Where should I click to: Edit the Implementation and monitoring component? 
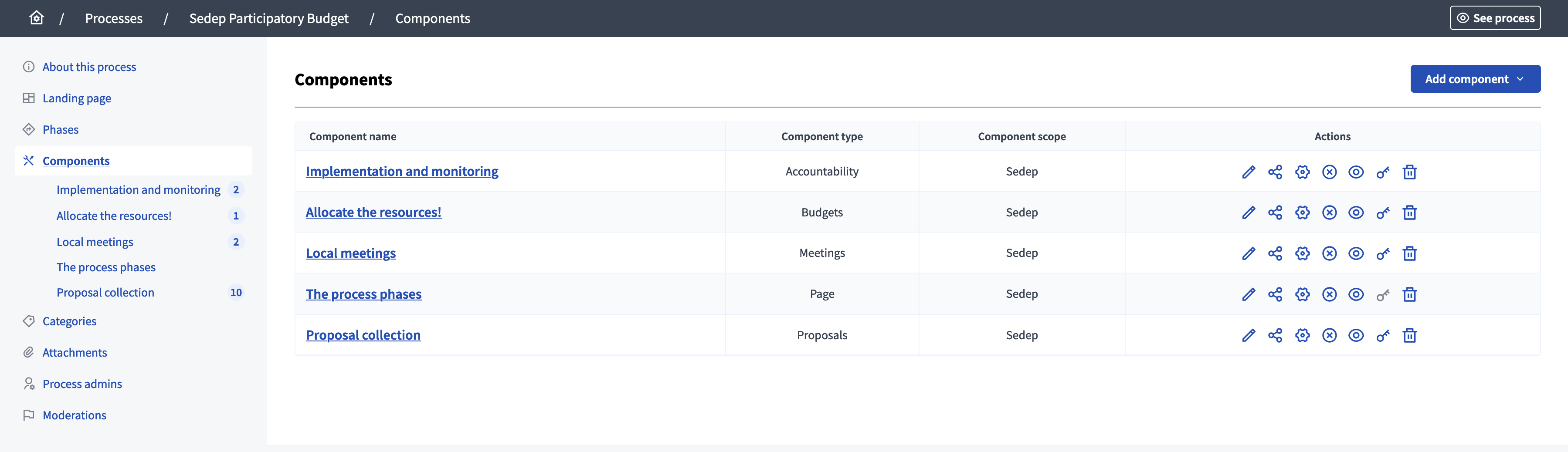(1248, 172)
